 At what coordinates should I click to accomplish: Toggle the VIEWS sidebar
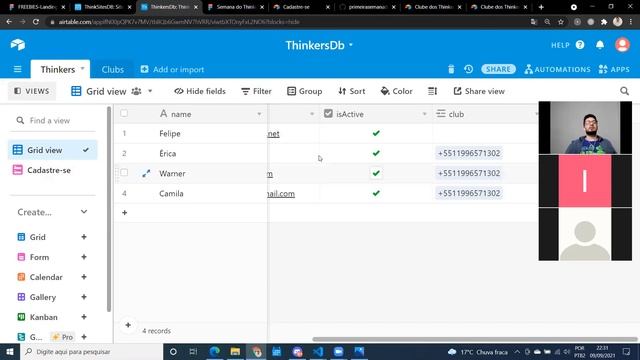pyautogui.click(x=31, y=91)
